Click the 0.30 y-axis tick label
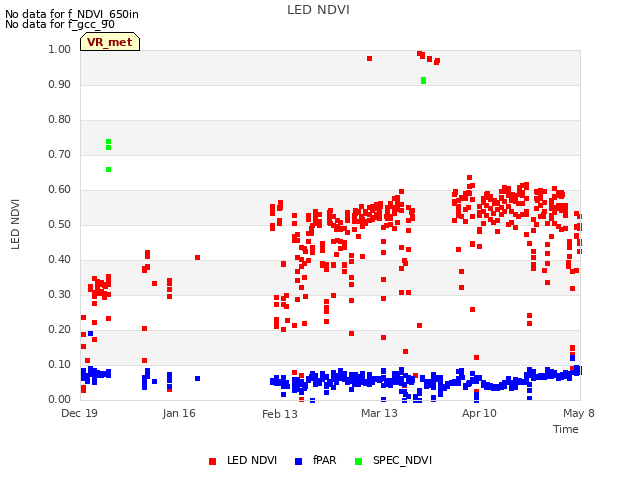This screenshot has height=480, width=640. pos(59,295)
